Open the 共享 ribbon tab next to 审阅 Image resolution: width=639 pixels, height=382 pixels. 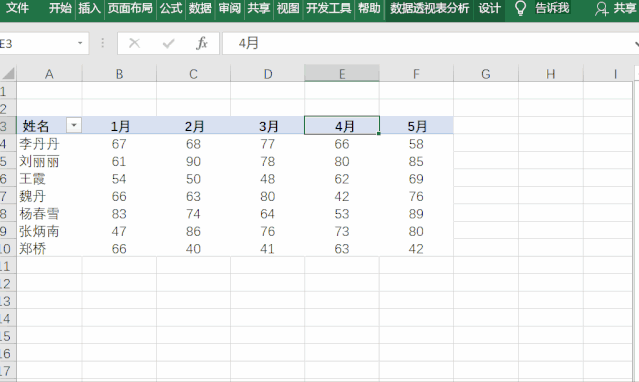[x=259, y=8]
